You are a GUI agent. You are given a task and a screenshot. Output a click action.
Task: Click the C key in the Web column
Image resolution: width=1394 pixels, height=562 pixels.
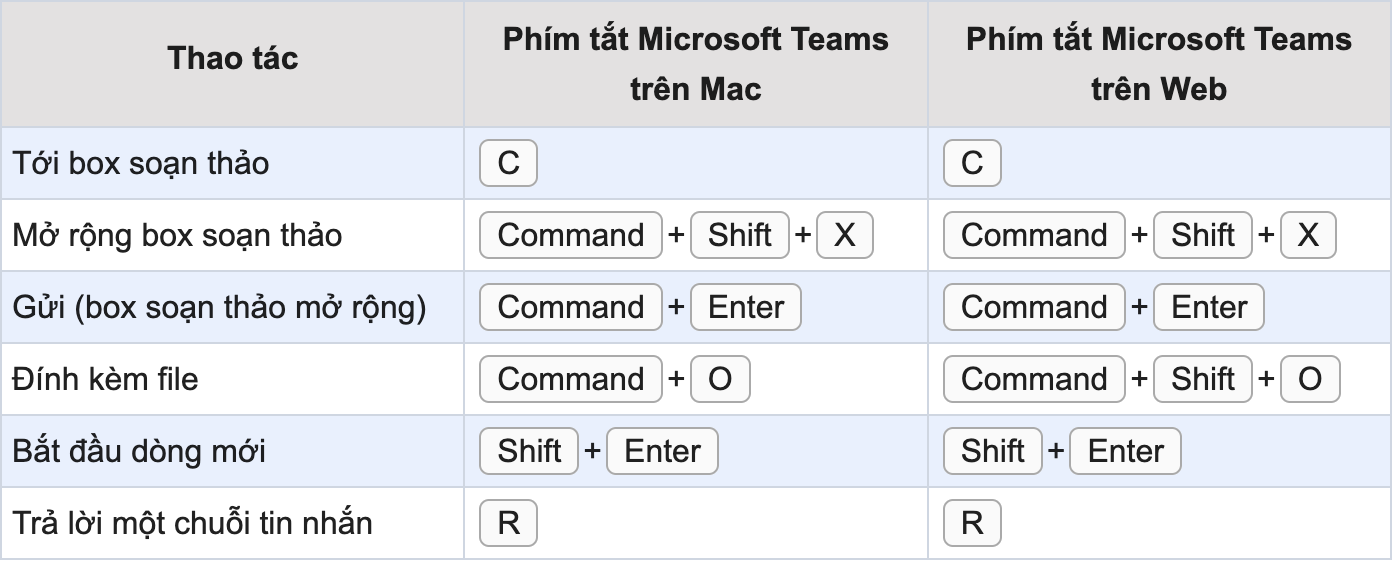click(x=972, y=163)
